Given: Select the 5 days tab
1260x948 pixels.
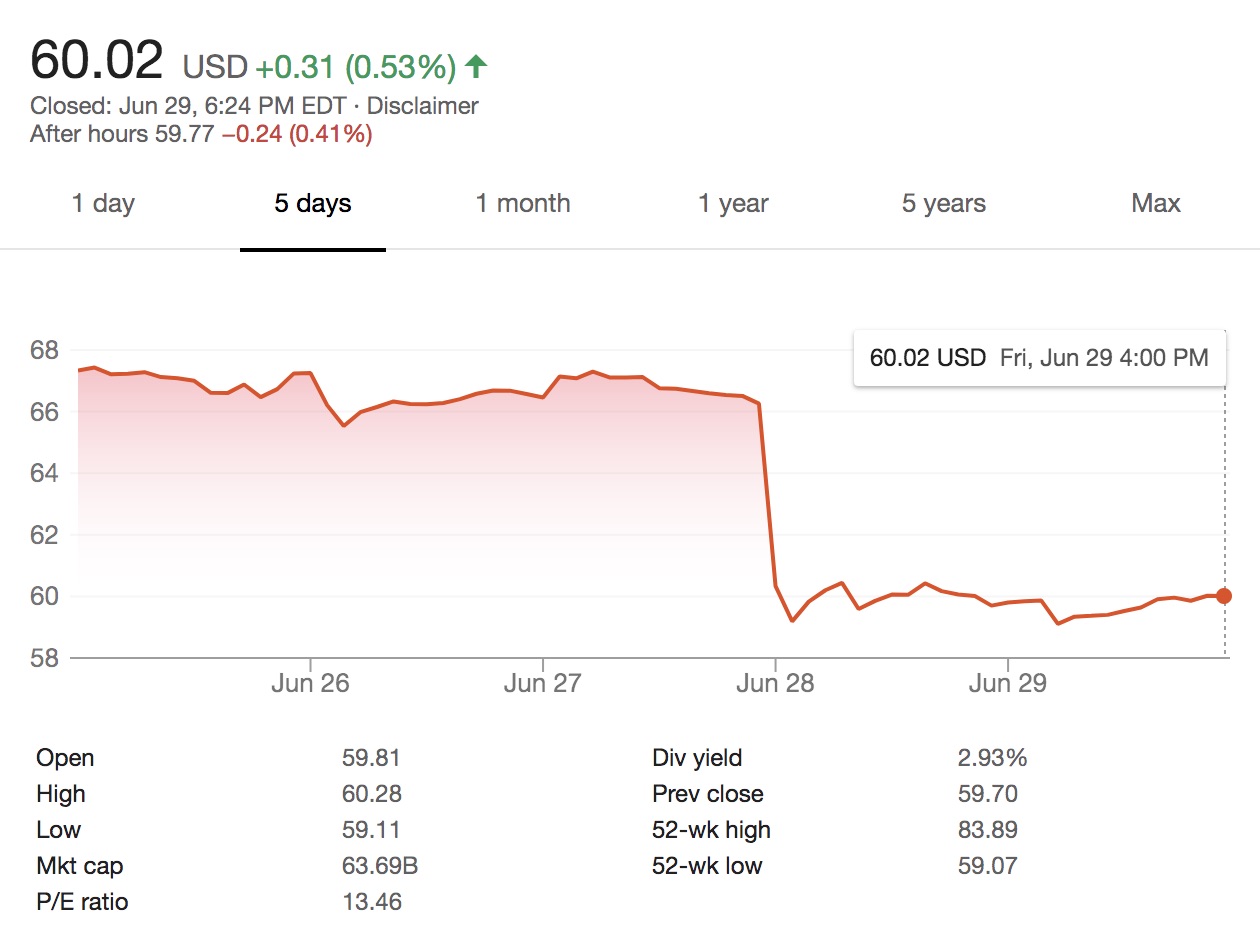Looking at the screenshot, I should coord(313,204).
